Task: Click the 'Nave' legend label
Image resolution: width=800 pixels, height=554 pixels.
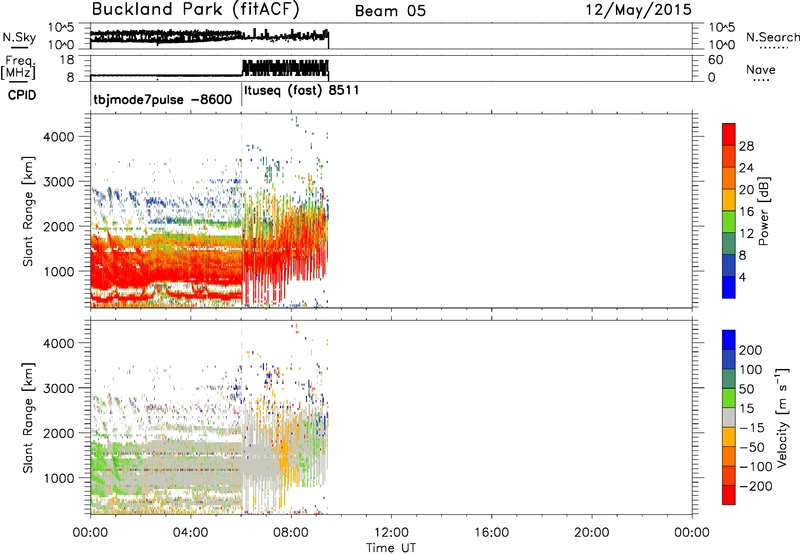Action: click(760, 69)
